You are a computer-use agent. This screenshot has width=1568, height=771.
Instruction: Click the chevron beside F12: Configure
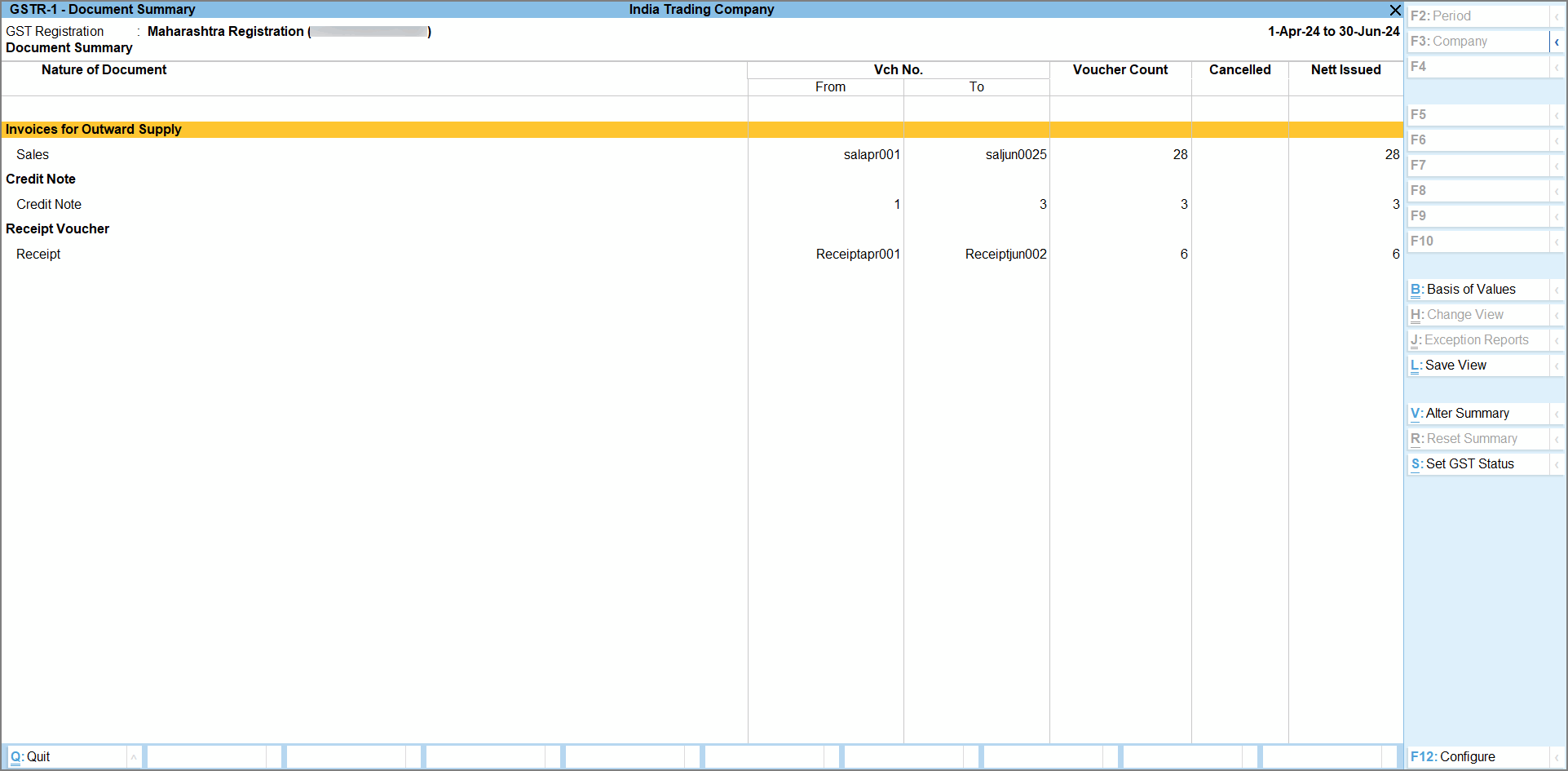(1557, 757)
